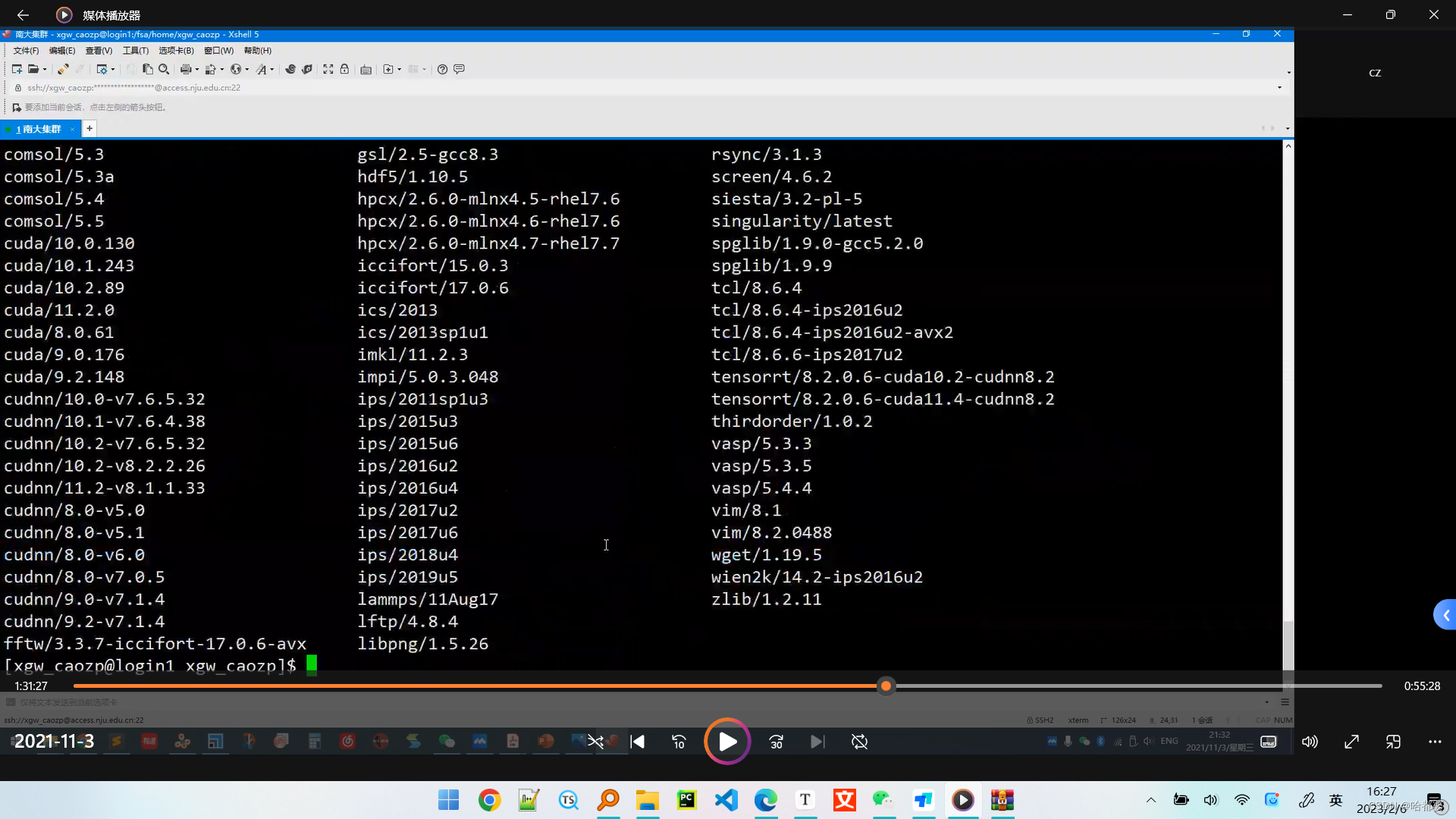The image size is (1456, 819).
Task: Skip back 10 seconds
Action: [x=679, y=742]
